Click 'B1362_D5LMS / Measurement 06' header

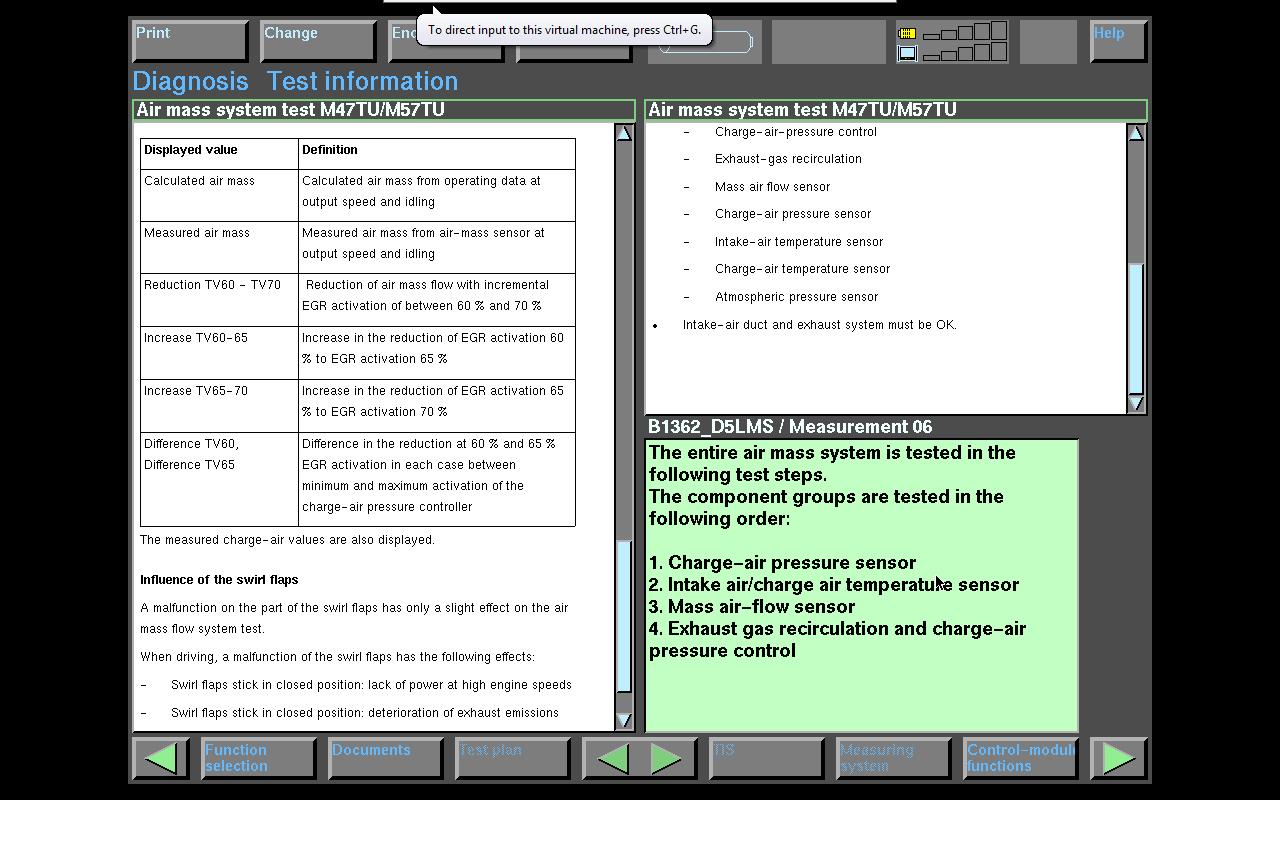pyautogui.click(x=790, y=427)
